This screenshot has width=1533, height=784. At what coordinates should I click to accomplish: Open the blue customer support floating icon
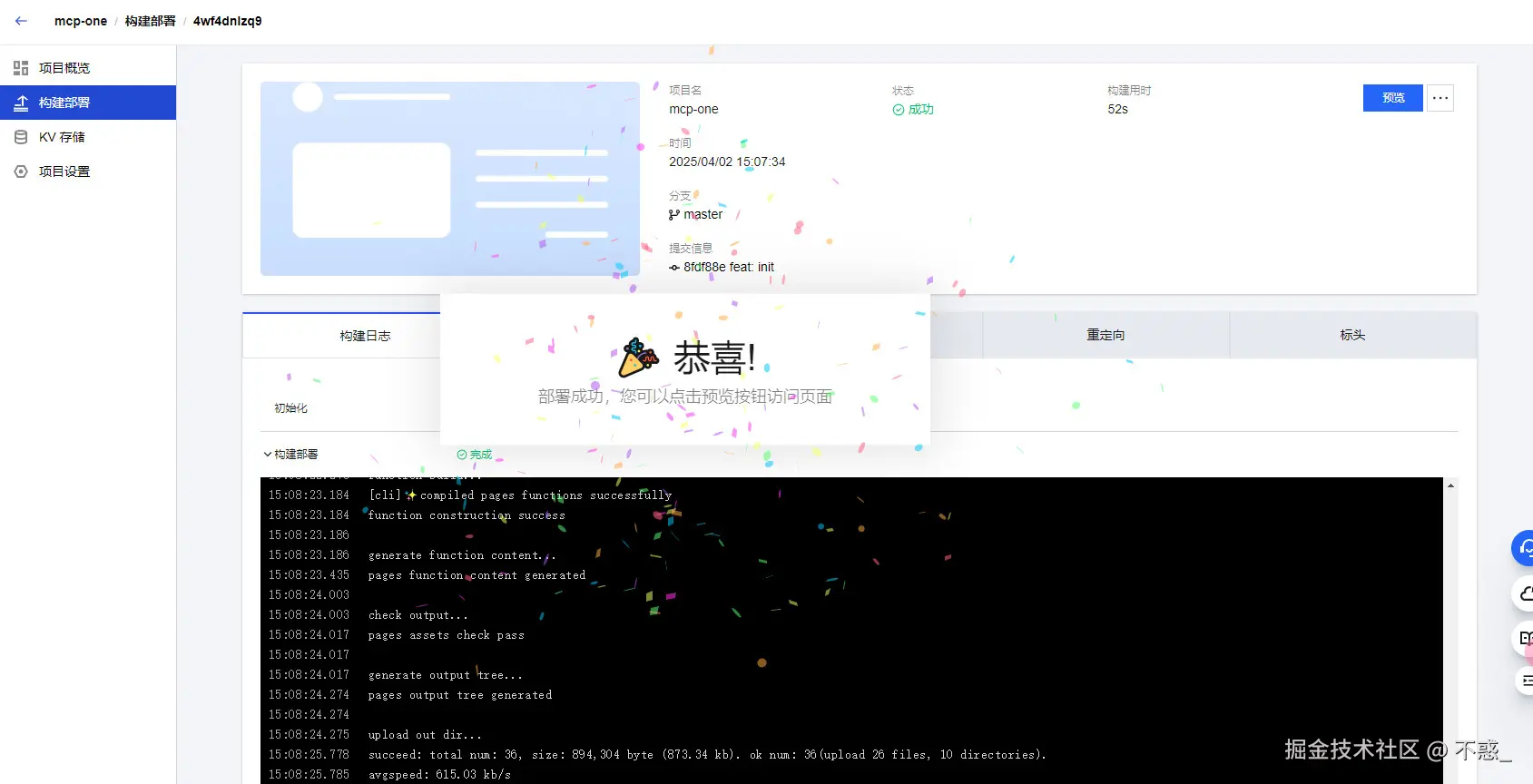(x=1523, y=548)
